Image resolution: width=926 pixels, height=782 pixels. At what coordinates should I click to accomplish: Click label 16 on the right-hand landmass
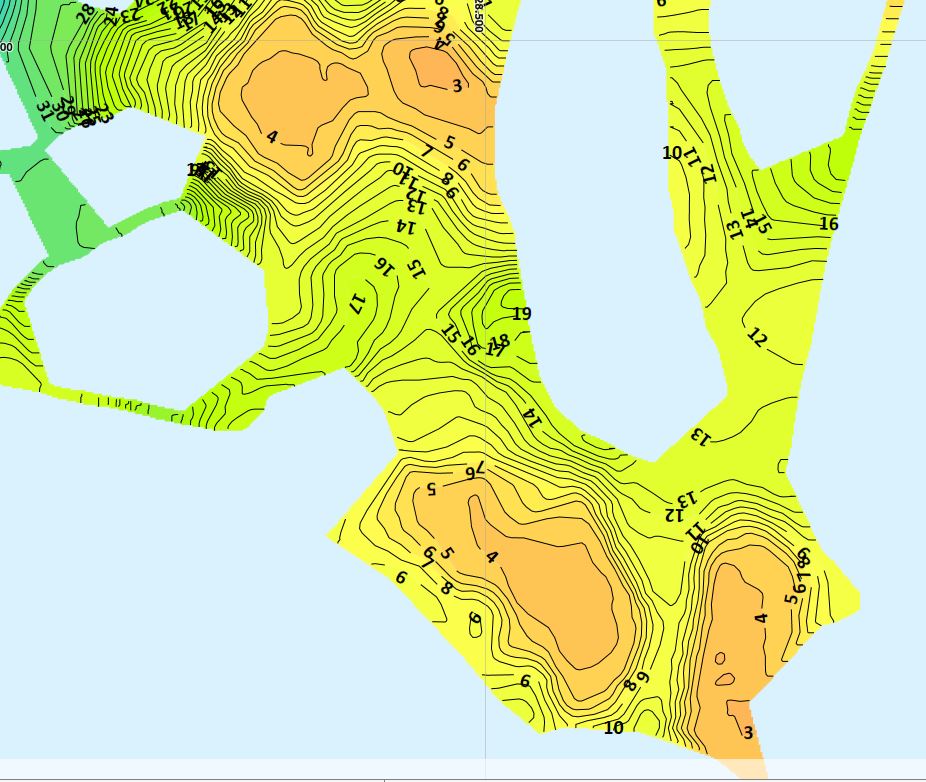828,224
